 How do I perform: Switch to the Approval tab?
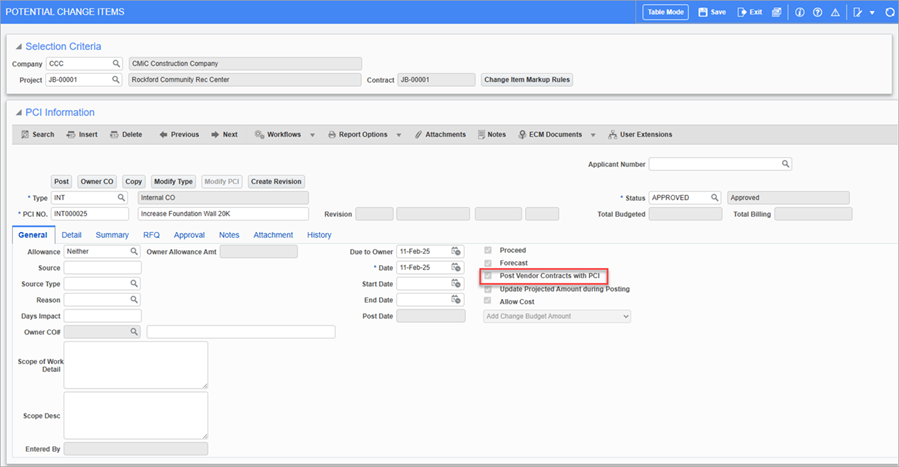(x=189, y=235)
